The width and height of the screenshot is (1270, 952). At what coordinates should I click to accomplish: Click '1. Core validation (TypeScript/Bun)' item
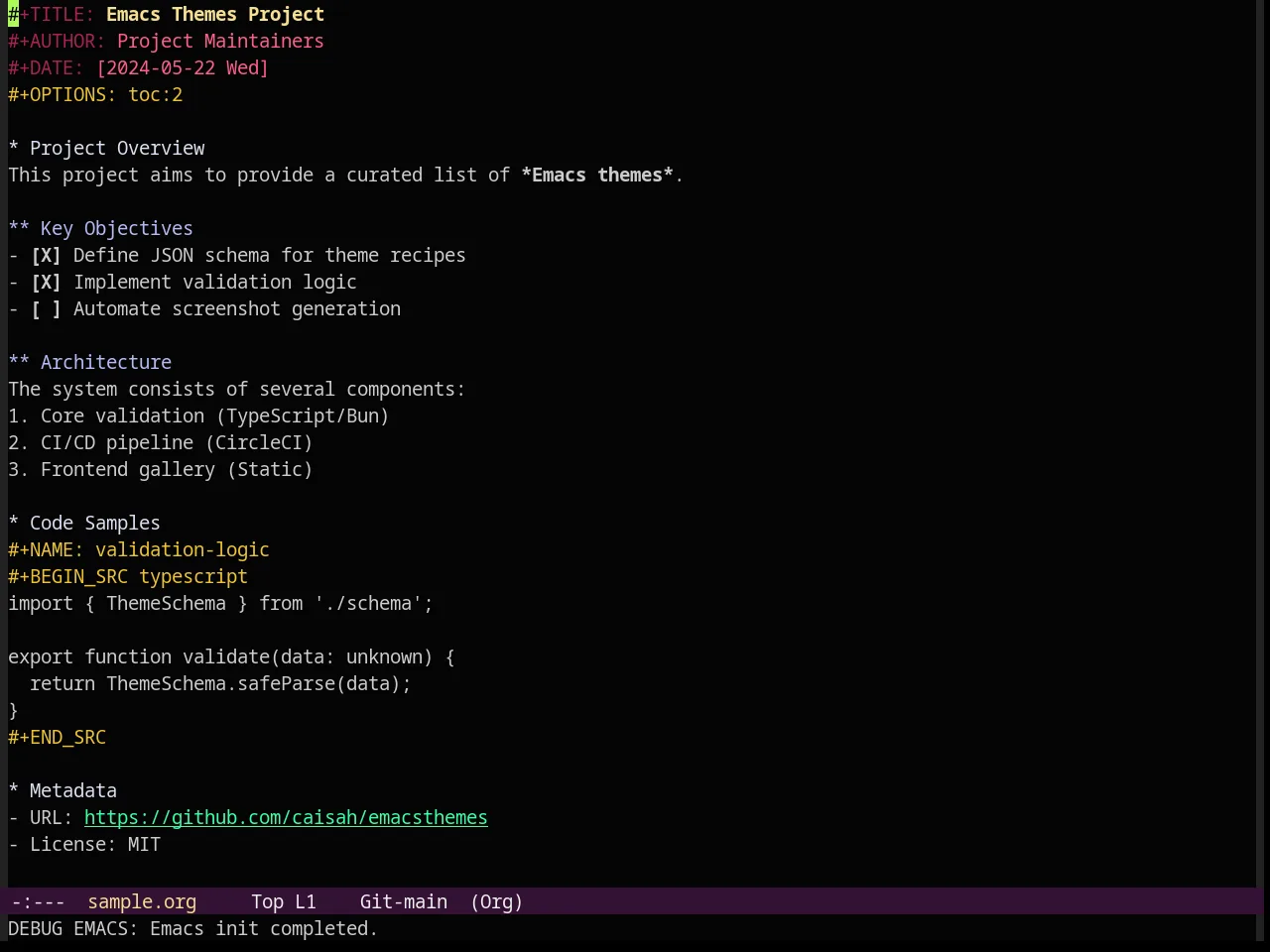(x=198, y=416)
